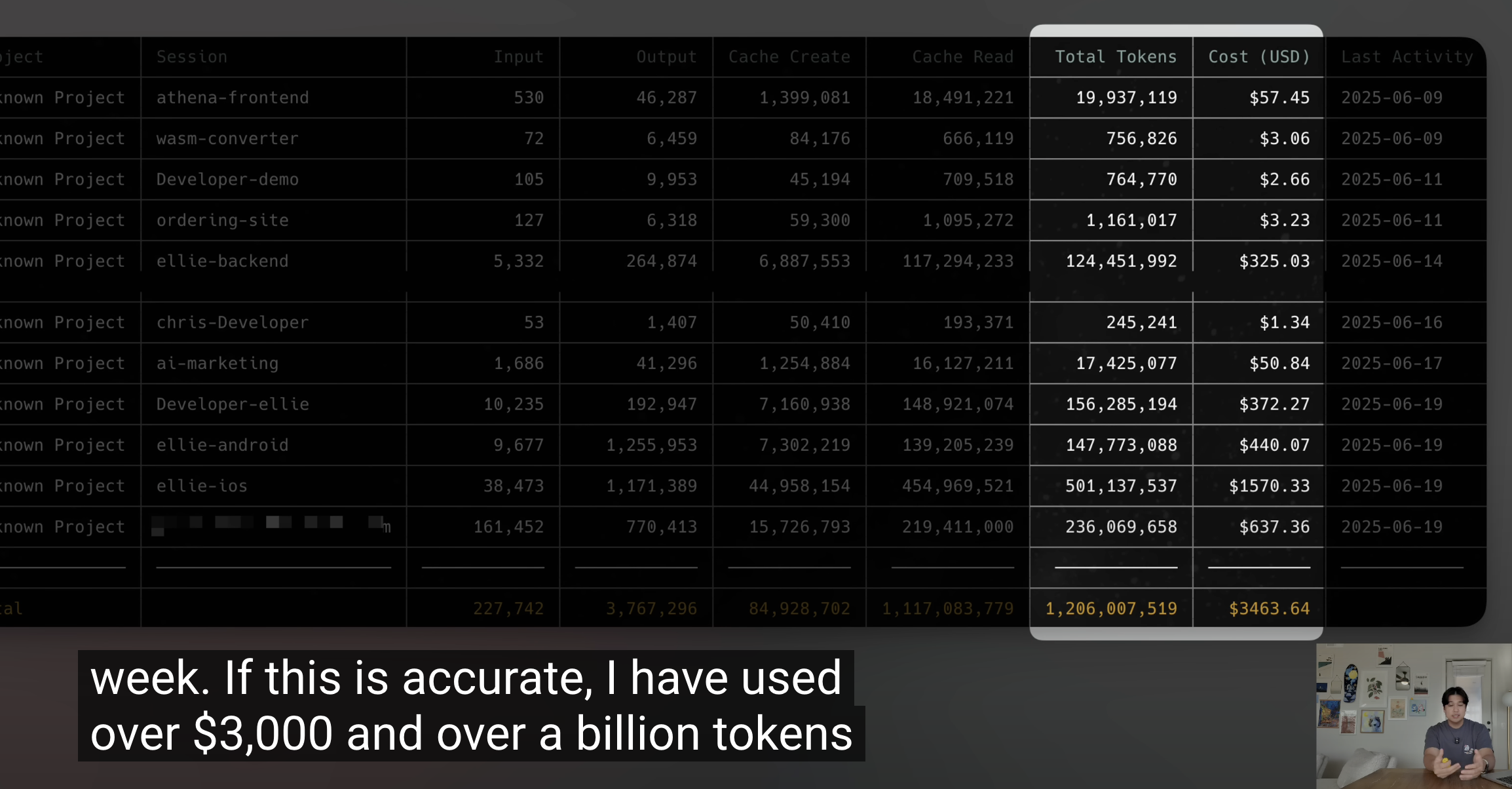Click the Cache Read column header

click(962, 57)
